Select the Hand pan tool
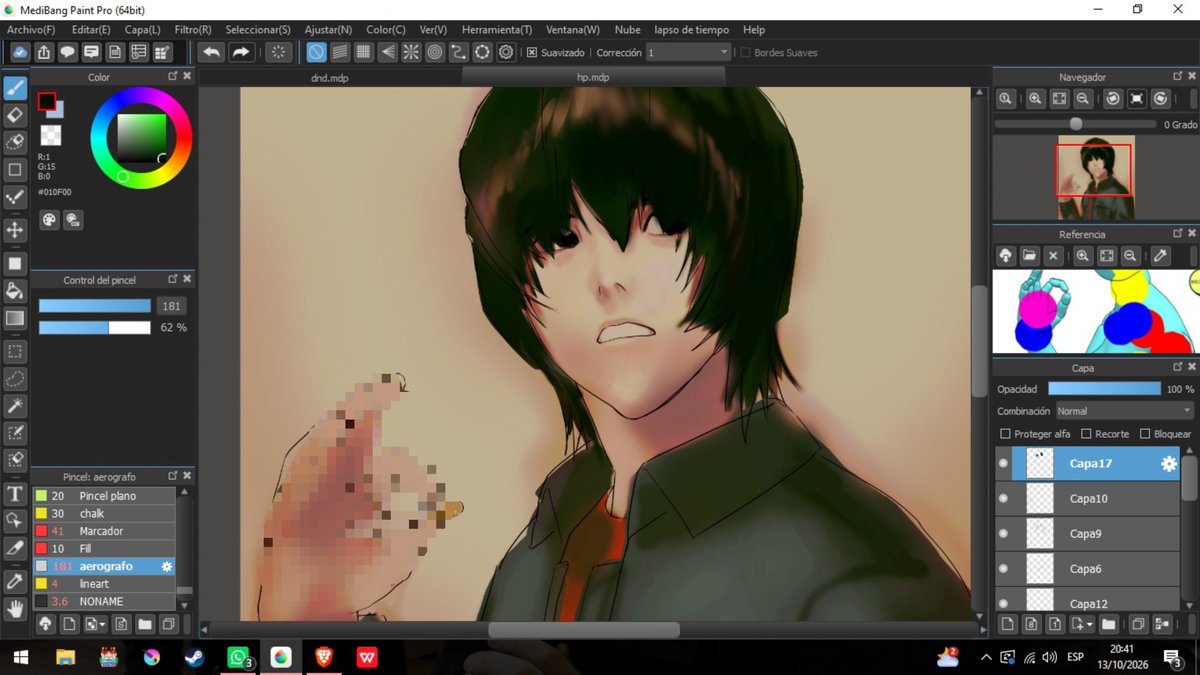The image size is (1200, 675). 15,608
